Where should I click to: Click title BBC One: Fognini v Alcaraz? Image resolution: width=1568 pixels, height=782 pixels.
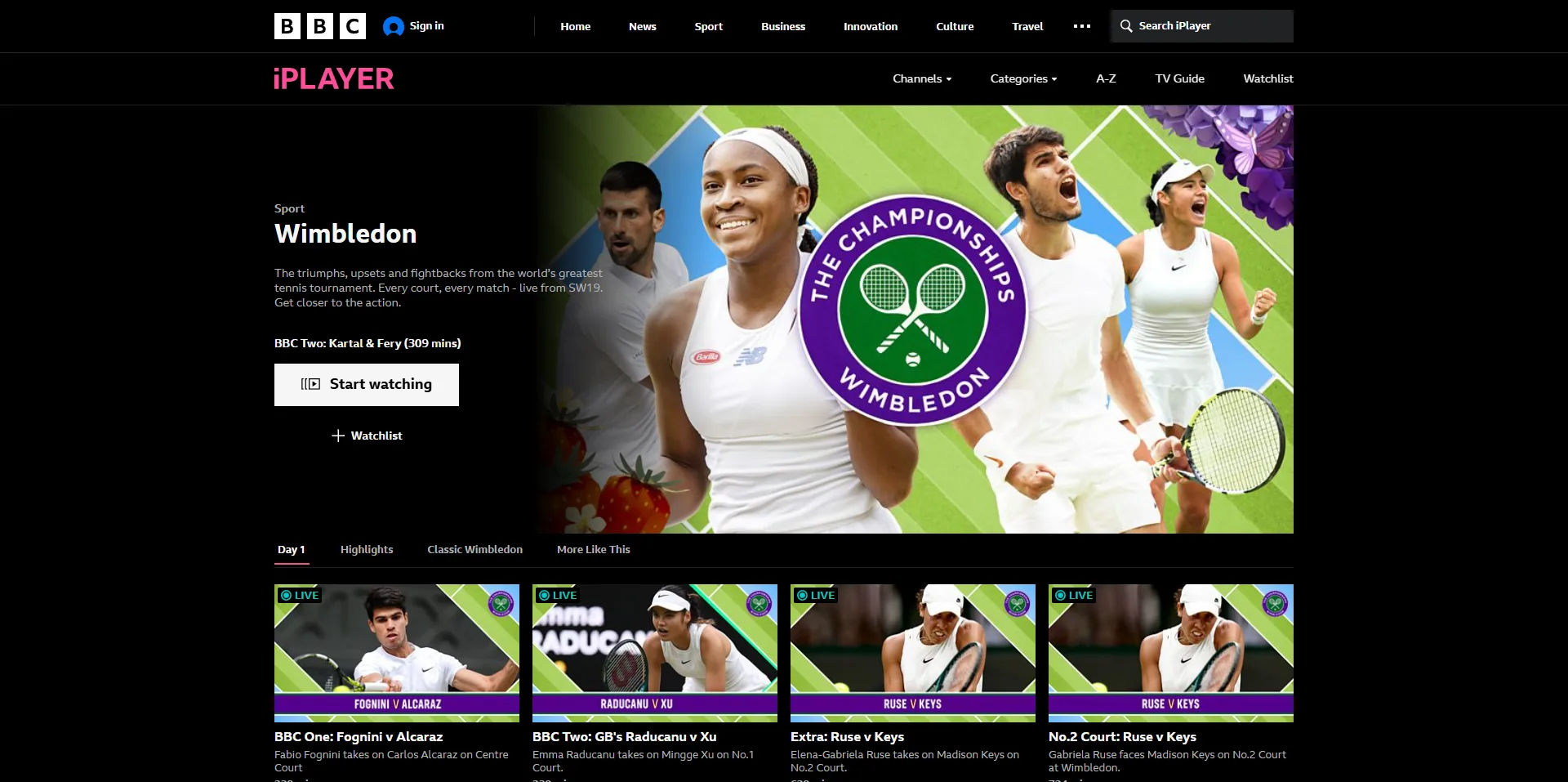pos(359,737)
